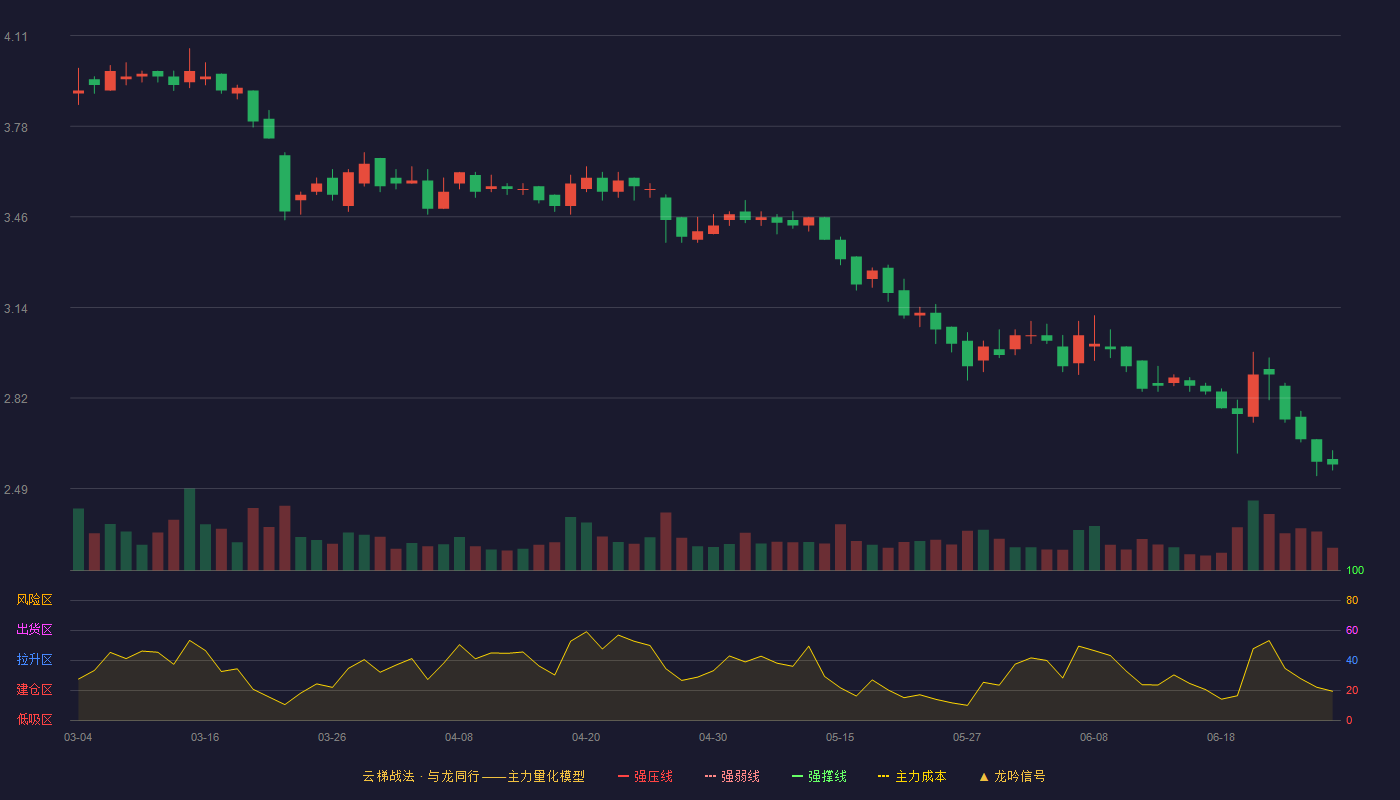
Task: Pick the 03-26 date label
Action: pyautogui.click(x=332, y=737)
